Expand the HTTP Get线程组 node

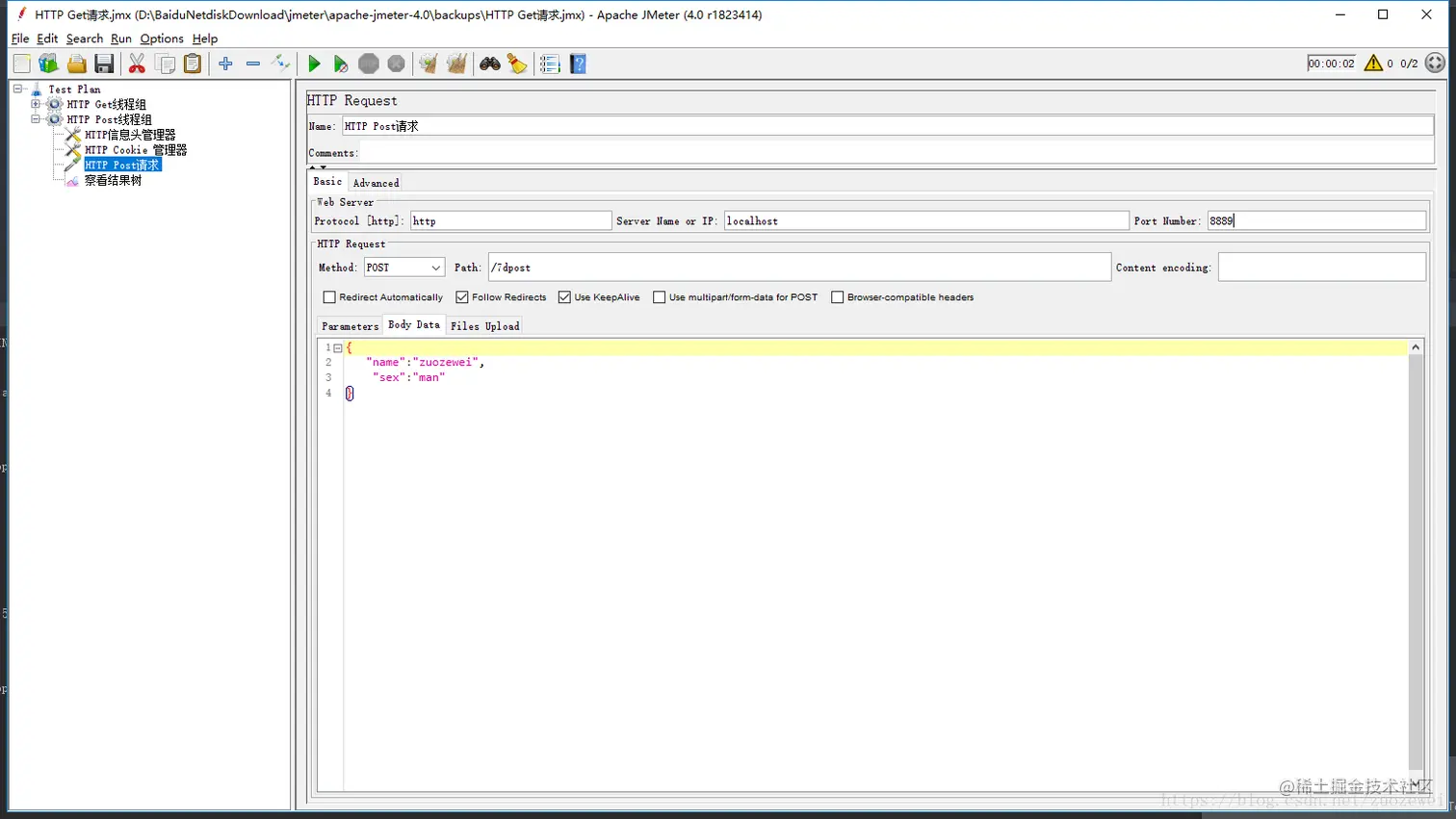click(36, 104)
